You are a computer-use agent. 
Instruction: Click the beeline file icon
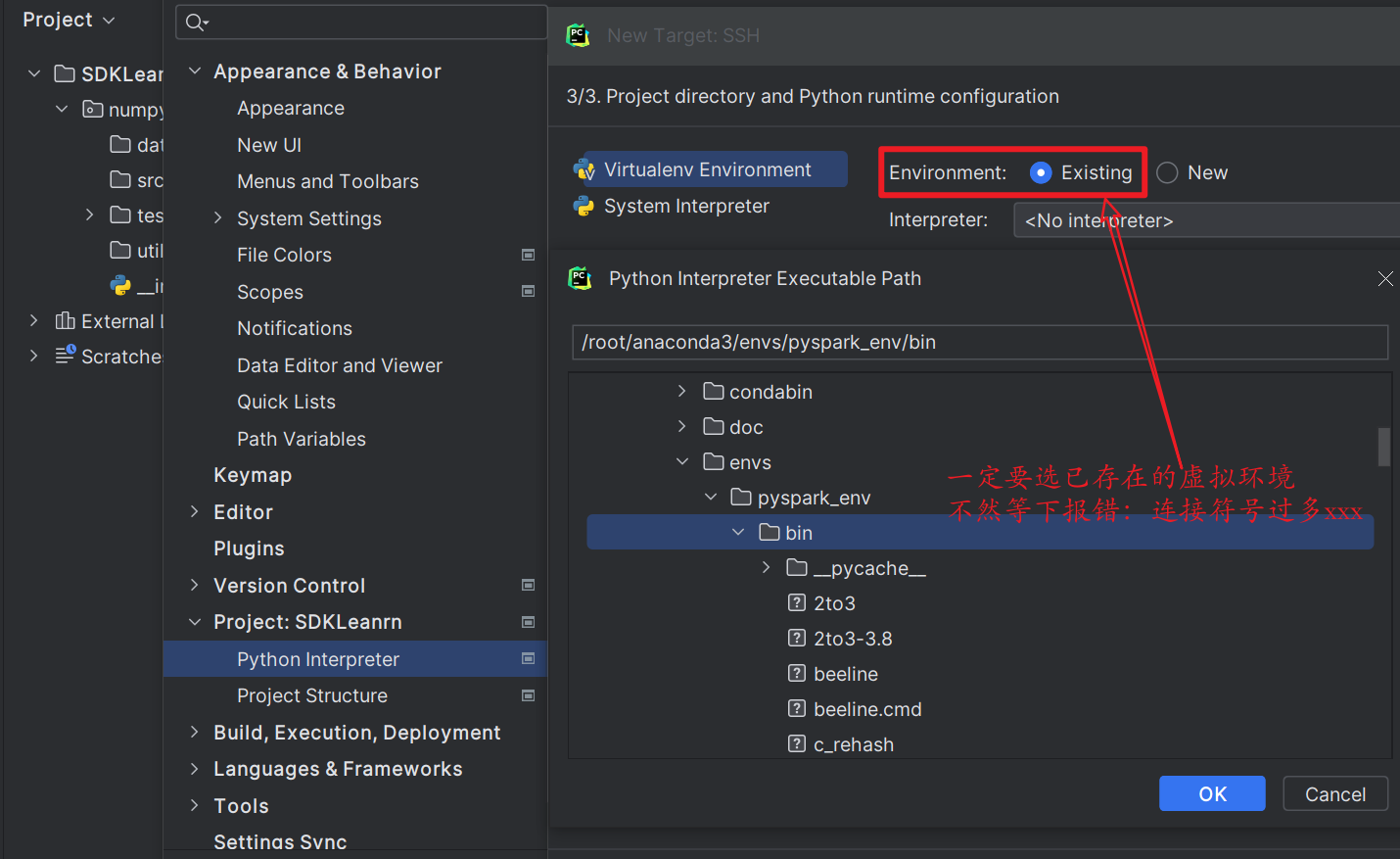(797, 674)
